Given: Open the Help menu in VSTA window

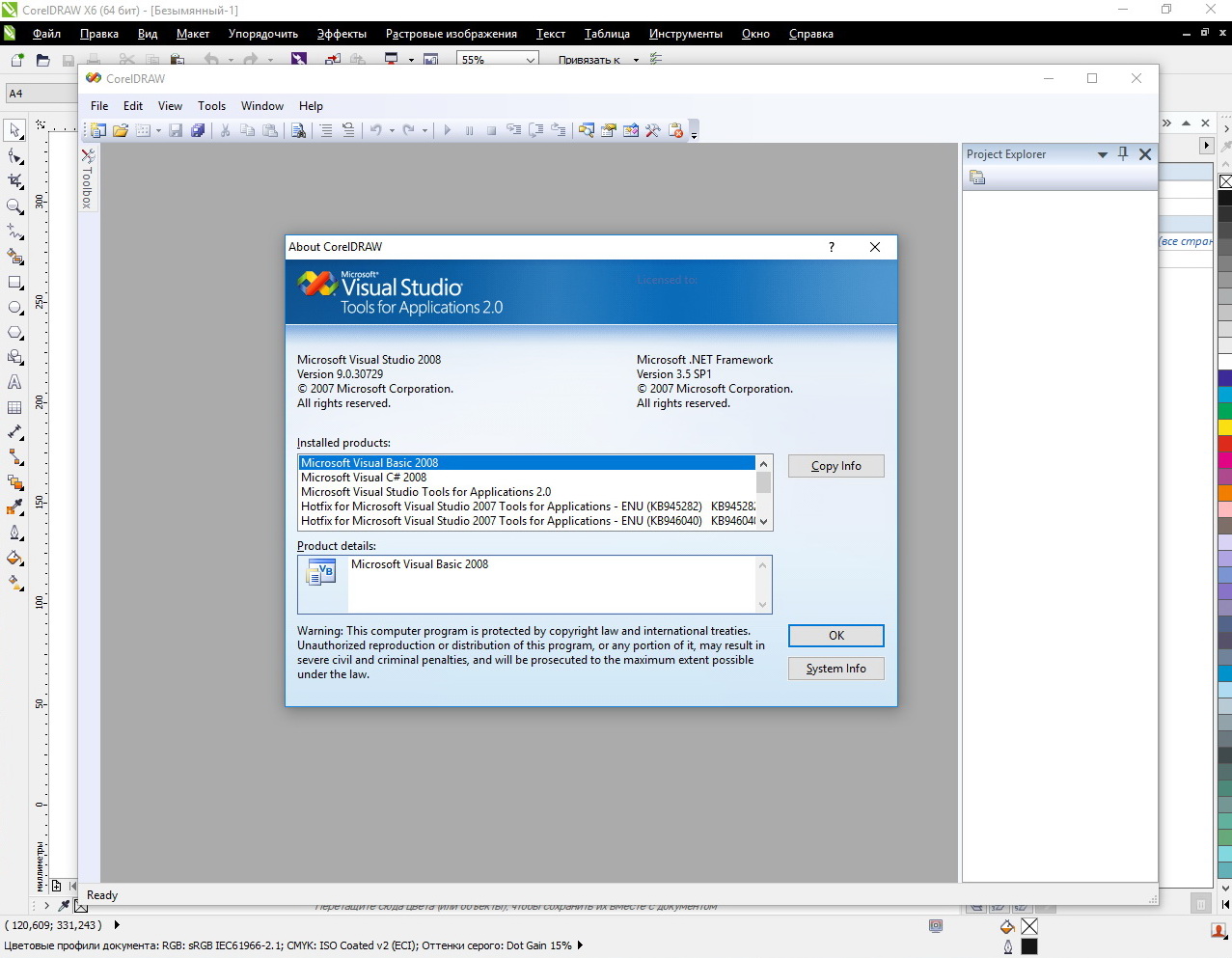Looking at the screenshot, I should [x=311, y=106].
